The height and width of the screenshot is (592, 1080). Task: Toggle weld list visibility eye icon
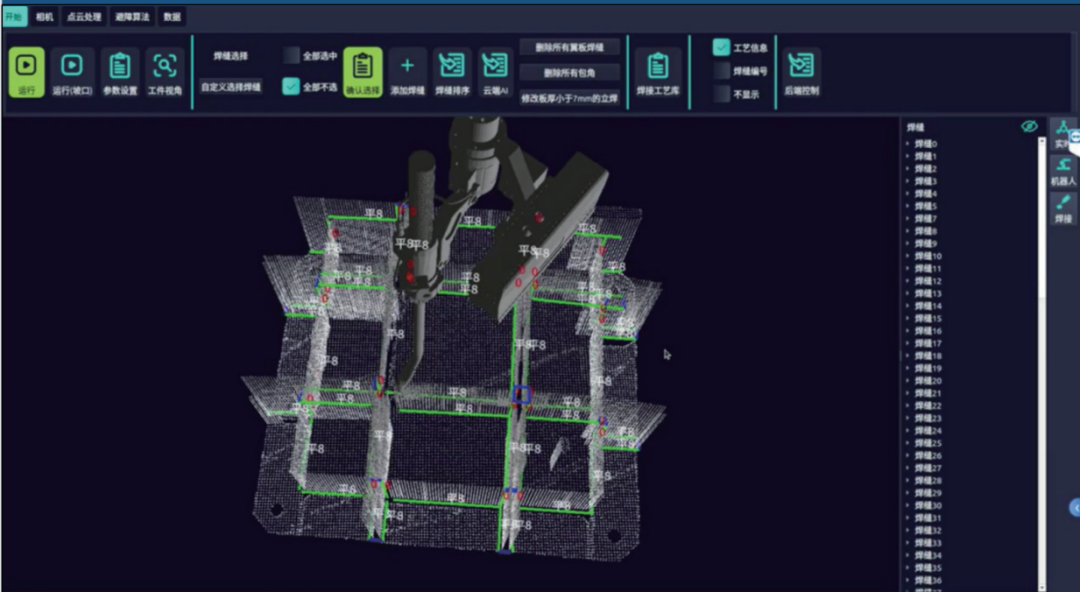(1029, 126)
